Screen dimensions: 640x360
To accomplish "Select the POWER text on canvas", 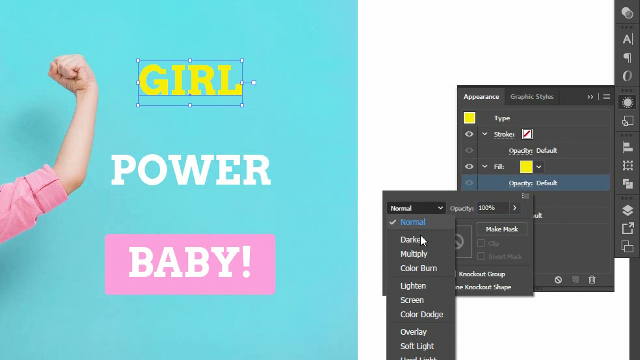I will click(191, 170).
